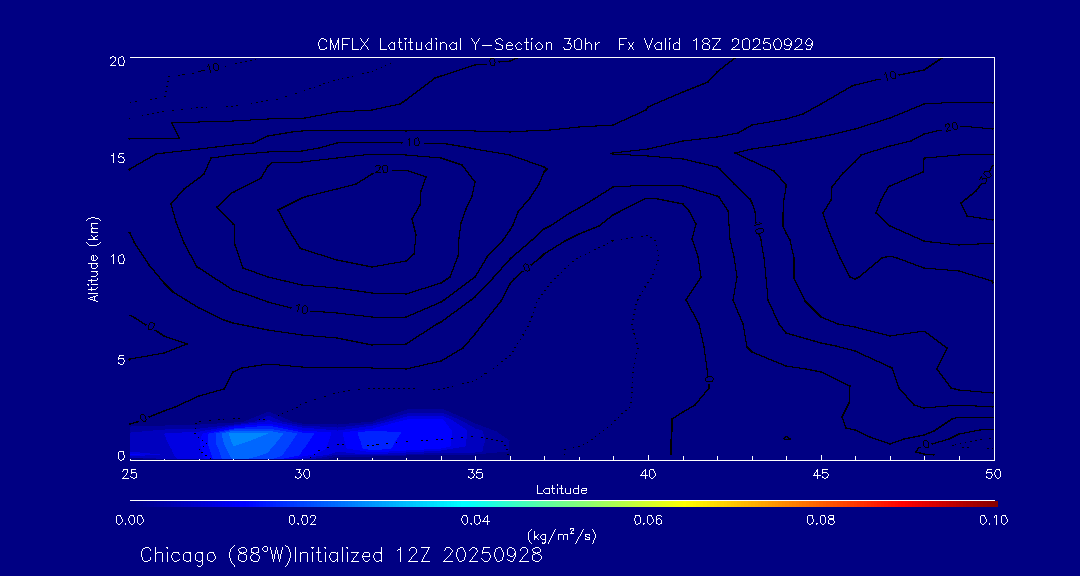Click the bright cyan flux patch near the surface

click(245, 438)
